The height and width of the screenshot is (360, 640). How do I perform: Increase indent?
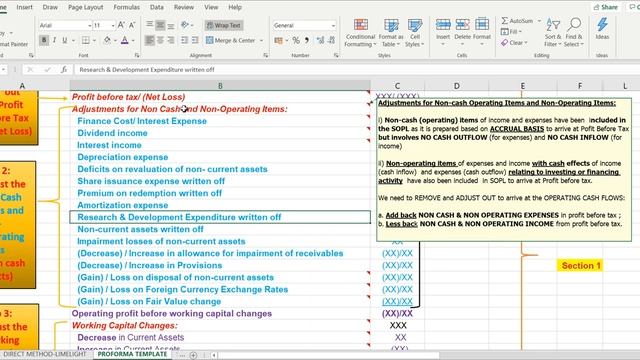click(195, 40)
